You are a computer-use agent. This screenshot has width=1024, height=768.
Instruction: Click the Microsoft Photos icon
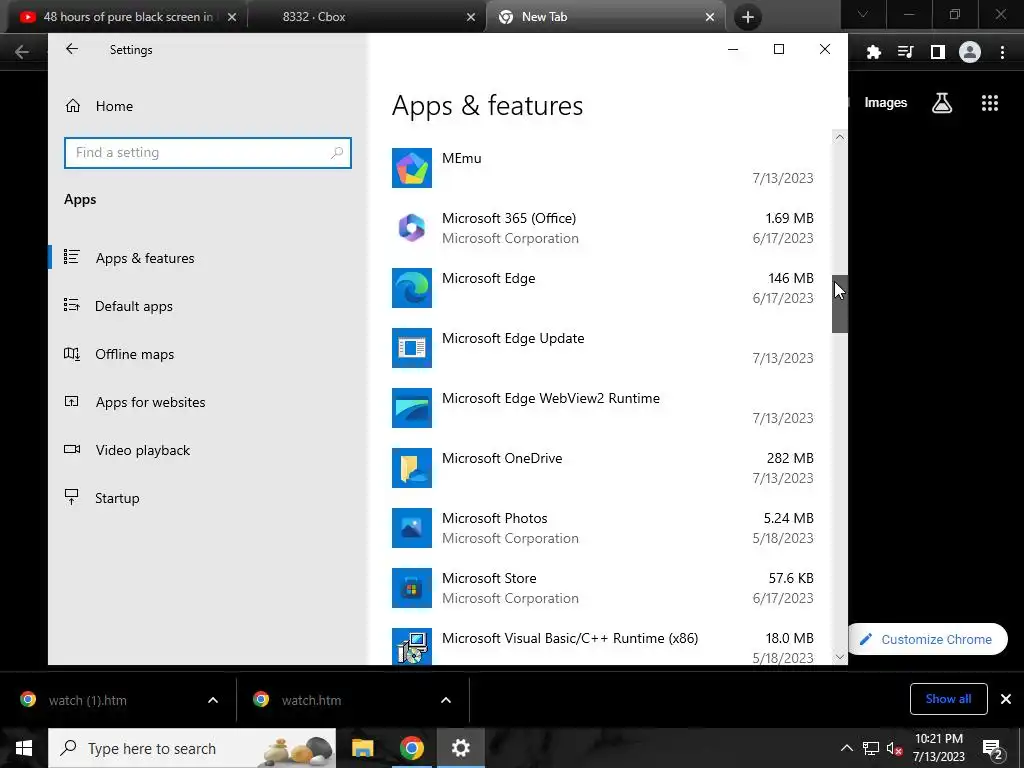(x=411, y=528)
